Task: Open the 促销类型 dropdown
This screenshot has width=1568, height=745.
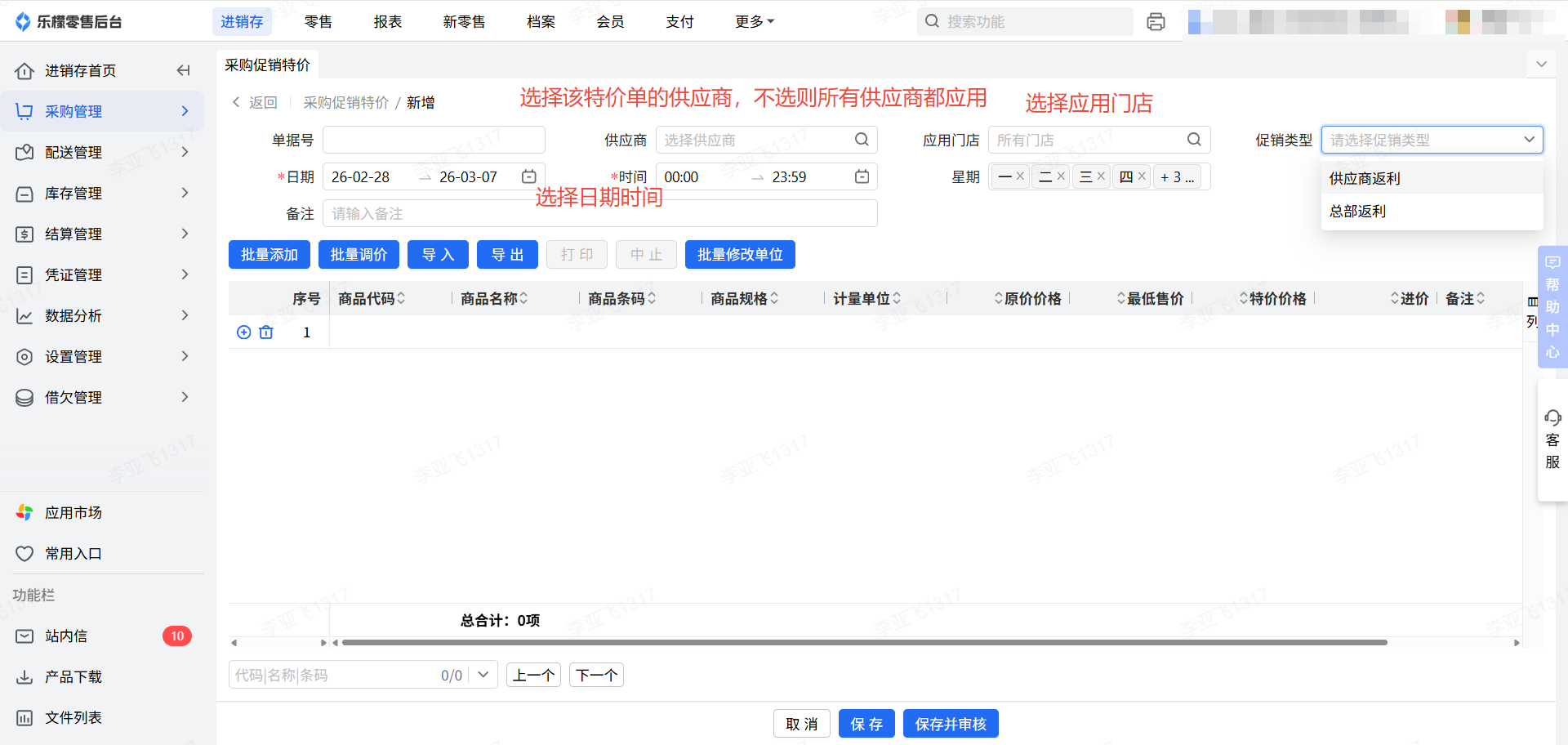Action: 1432,140
